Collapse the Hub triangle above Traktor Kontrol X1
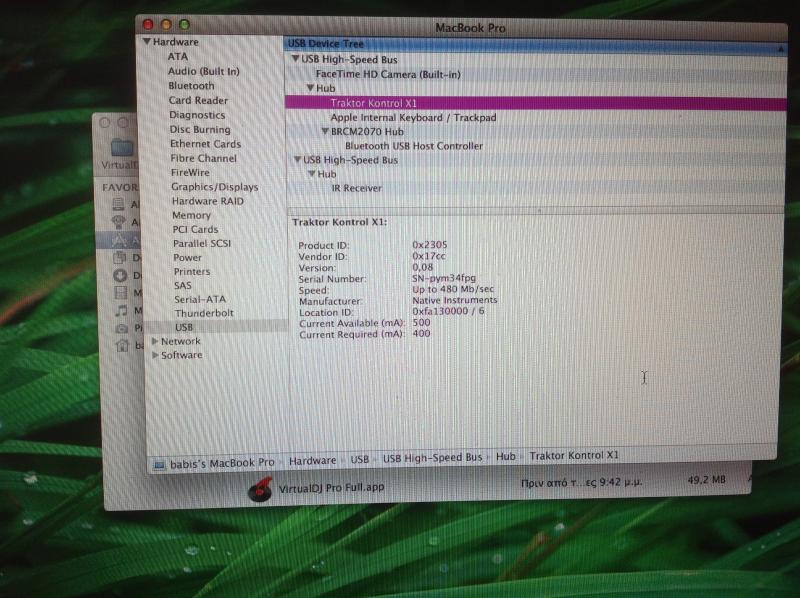 [x=310, y=88]
